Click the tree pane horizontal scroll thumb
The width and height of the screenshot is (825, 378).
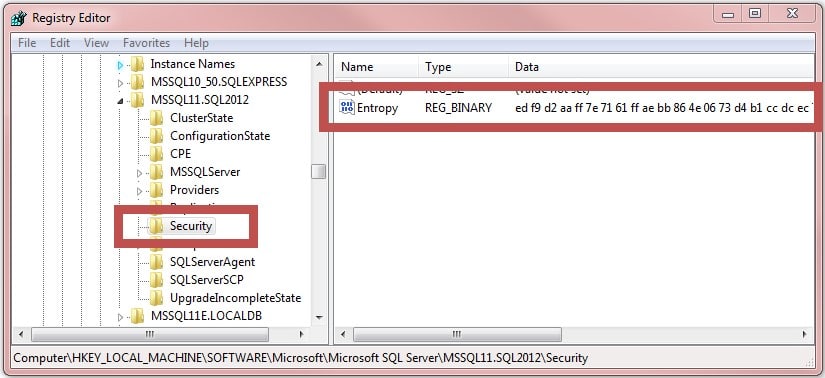coord(150,334)
